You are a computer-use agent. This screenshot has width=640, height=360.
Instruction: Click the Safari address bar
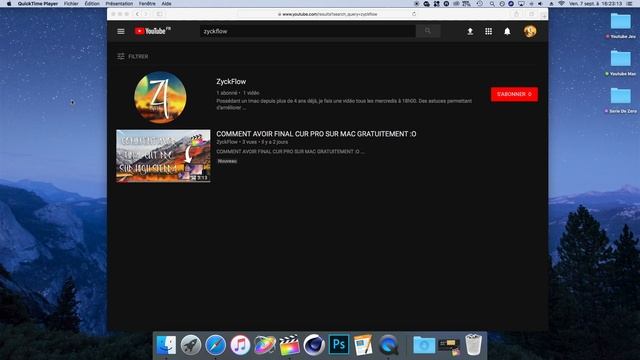click(x=327, y=14)
